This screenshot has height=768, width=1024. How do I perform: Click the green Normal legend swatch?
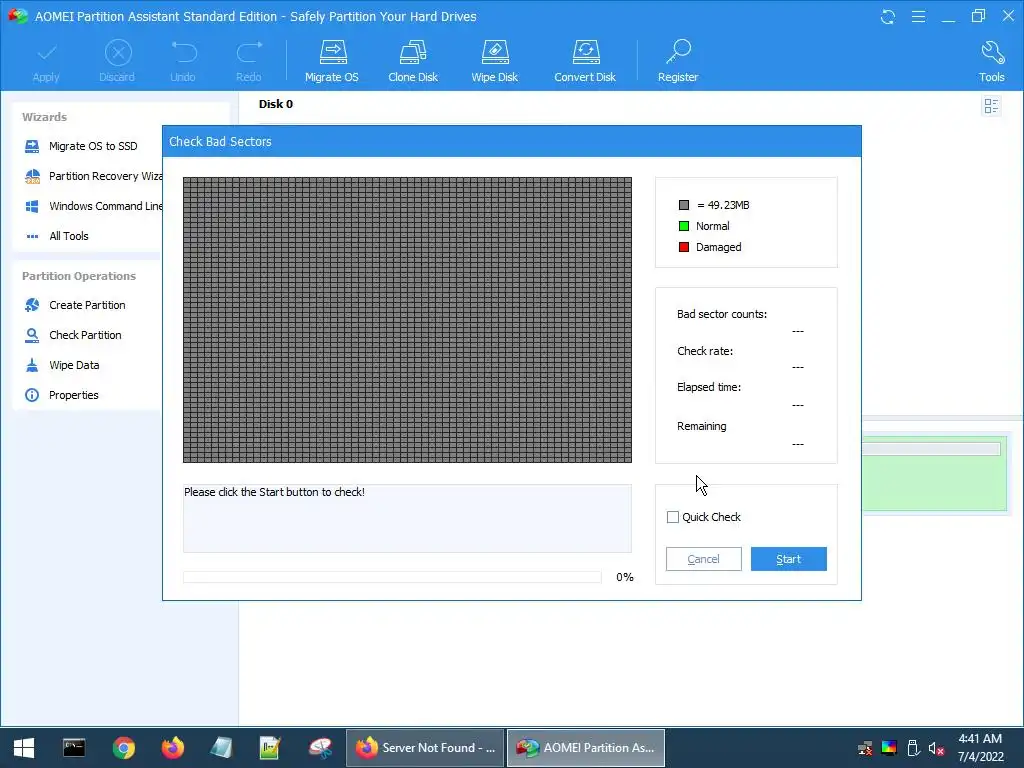[x=684, y=226]
